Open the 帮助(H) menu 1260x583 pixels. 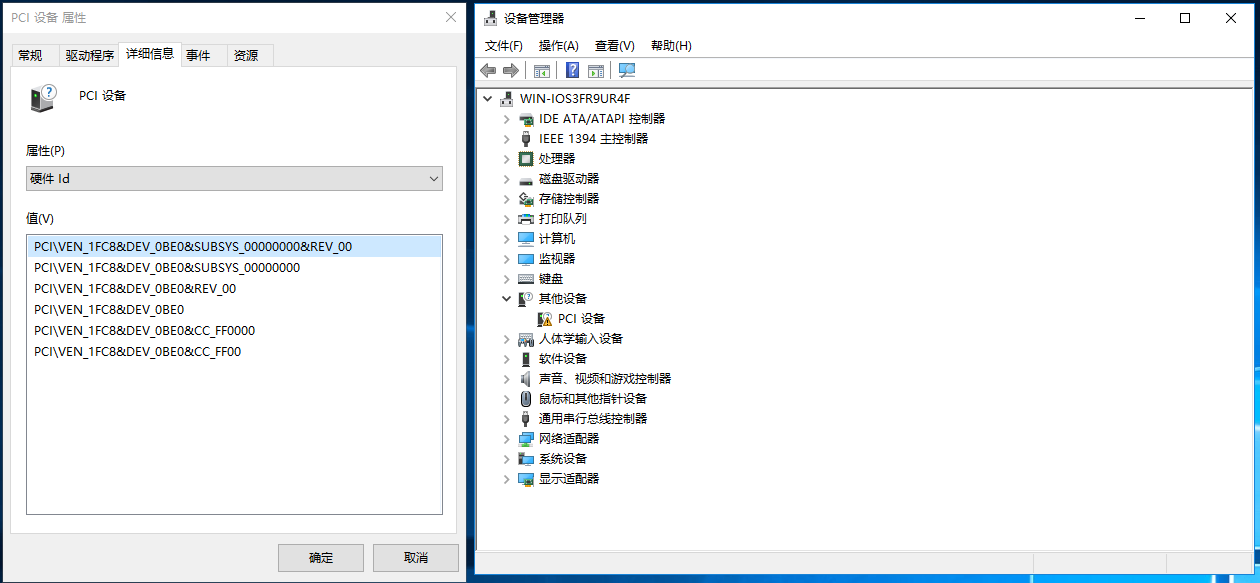[x=671, y=46]
